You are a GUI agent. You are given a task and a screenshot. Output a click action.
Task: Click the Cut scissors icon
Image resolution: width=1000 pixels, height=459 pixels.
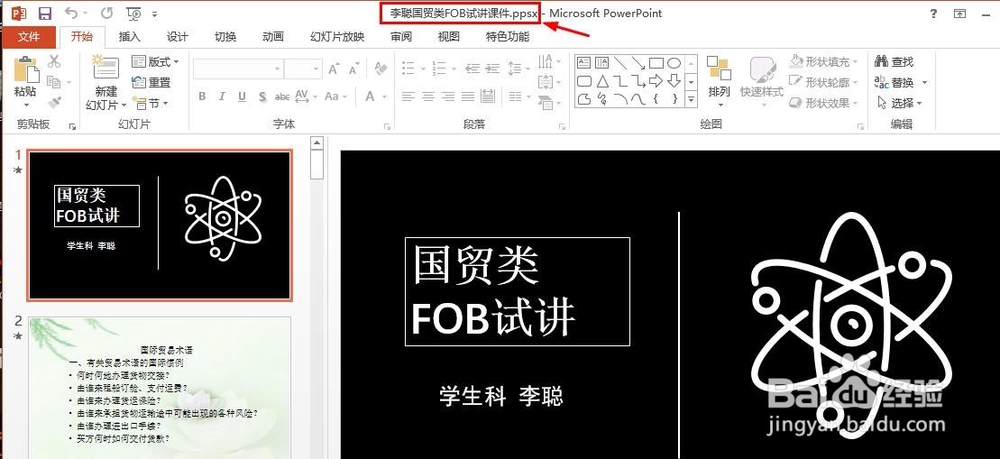pos(54,62)
